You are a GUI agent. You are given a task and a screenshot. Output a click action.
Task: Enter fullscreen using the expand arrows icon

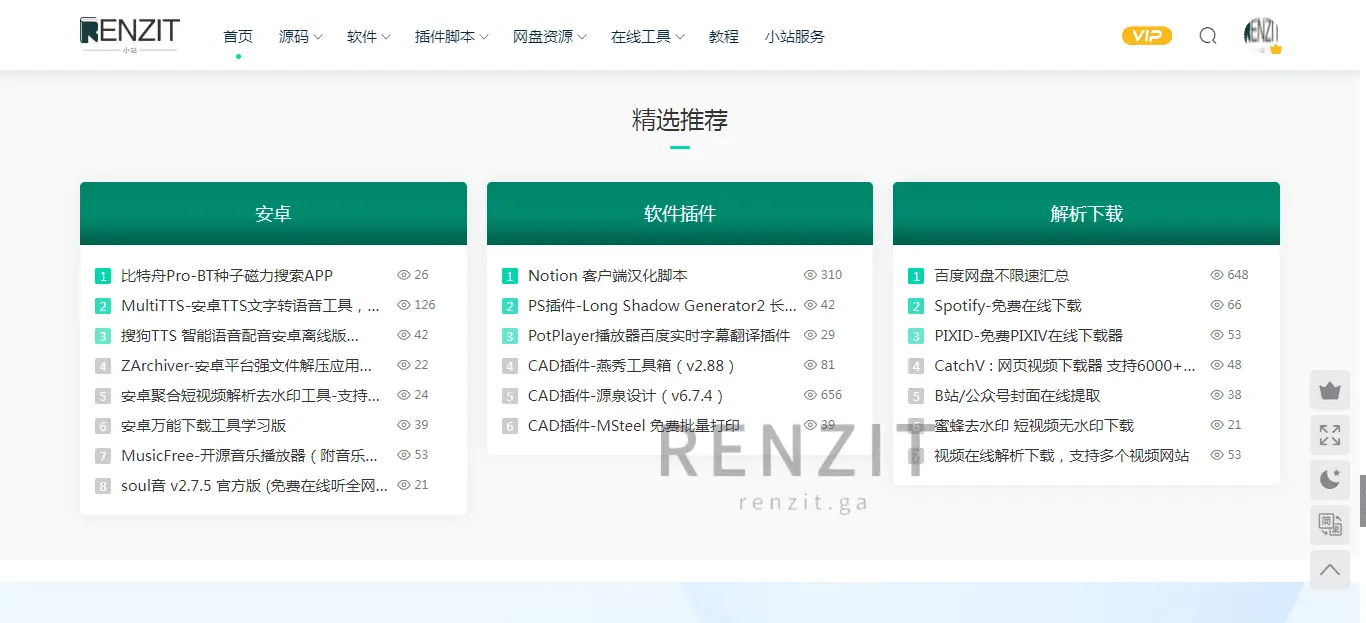[x=1329, y=435]
